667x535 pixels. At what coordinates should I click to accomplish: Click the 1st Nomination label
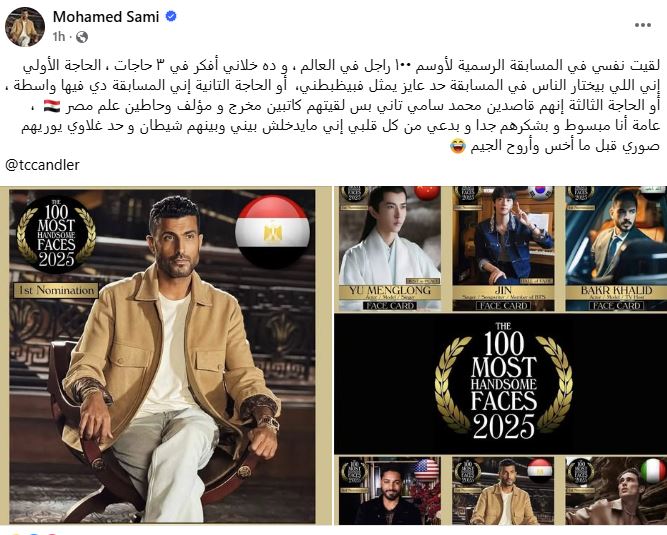pyautogui.click(x=56, y=290)
